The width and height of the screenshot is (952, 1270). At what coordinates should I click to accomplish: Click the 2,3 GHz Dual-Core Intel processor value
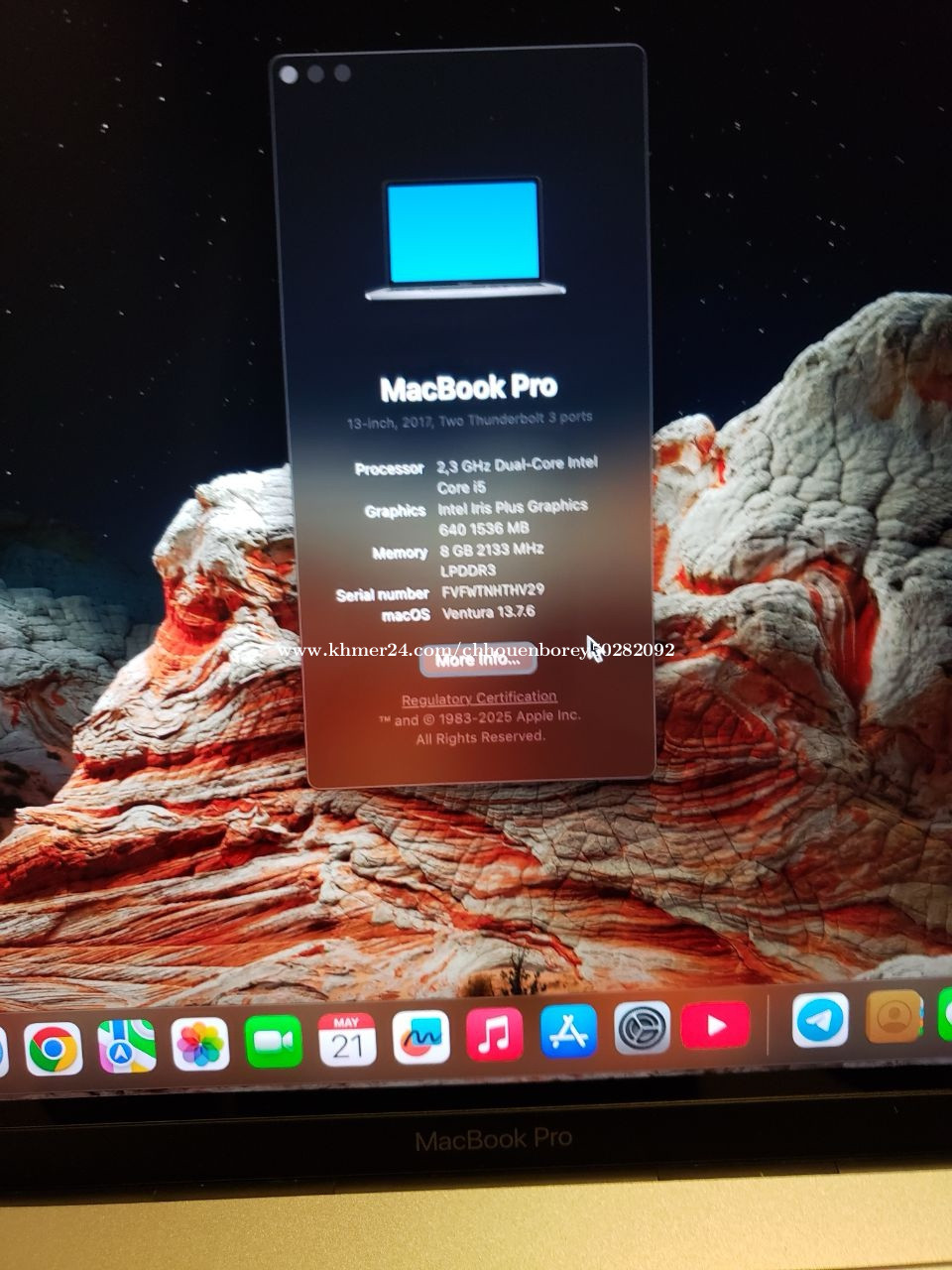pos(517,474)
